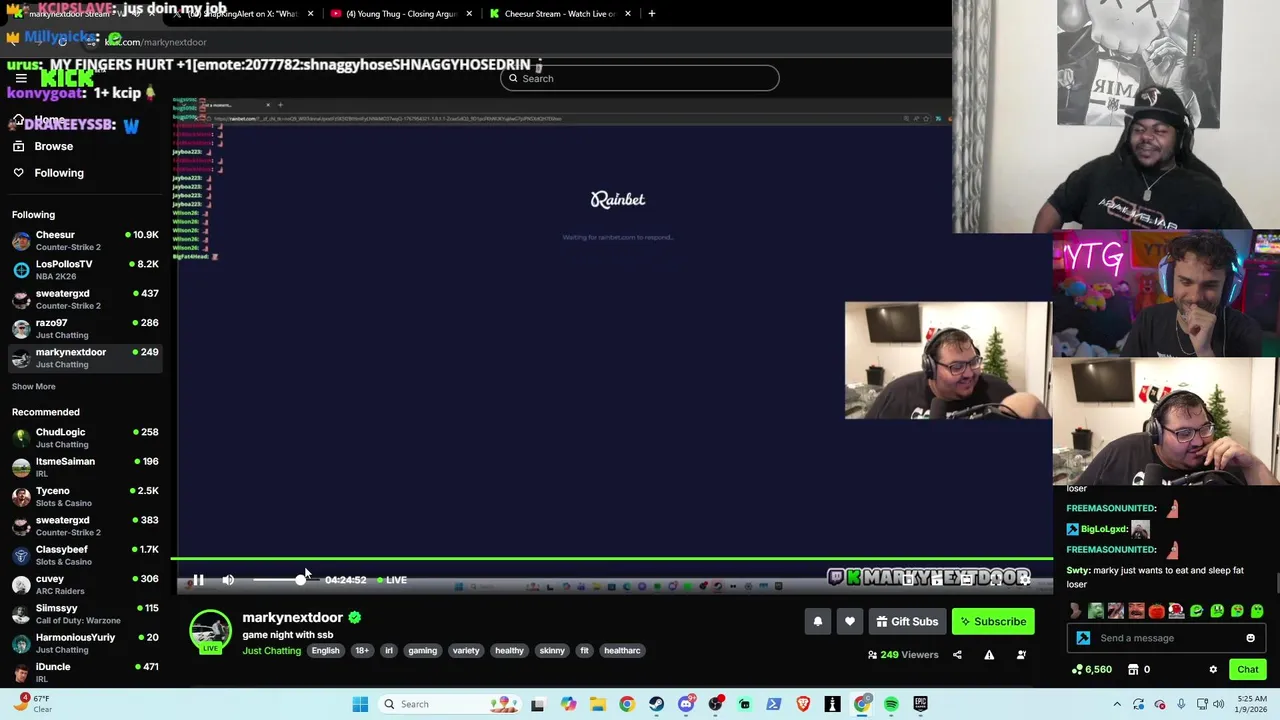This screenshot has height=720, width=1280.
Task: Open the recommended channel iDuncle
Action: pos(85,672)
